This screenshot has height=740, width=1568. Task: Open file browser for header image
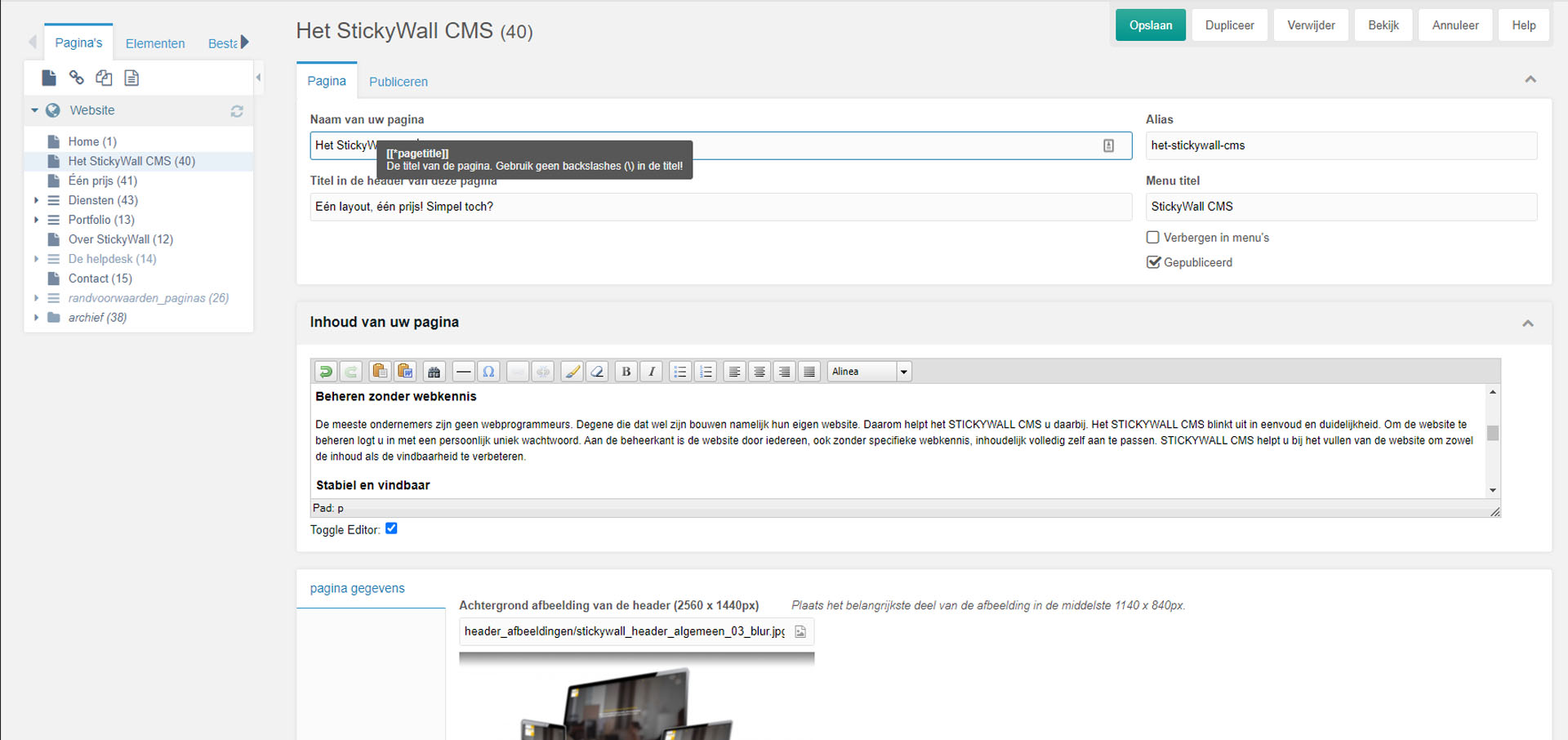point(800,631)
